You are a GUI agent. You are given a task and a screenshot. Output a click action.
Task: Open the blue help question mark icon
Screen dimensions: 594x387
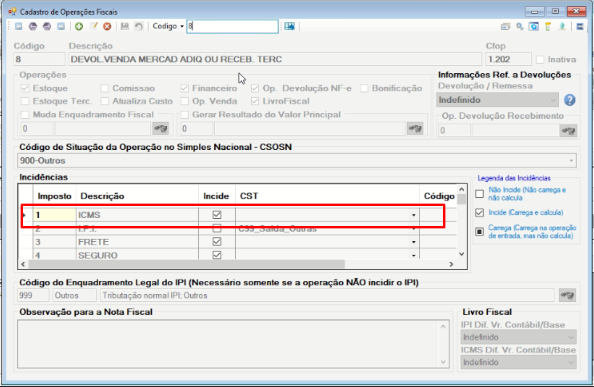click(569, 100)
